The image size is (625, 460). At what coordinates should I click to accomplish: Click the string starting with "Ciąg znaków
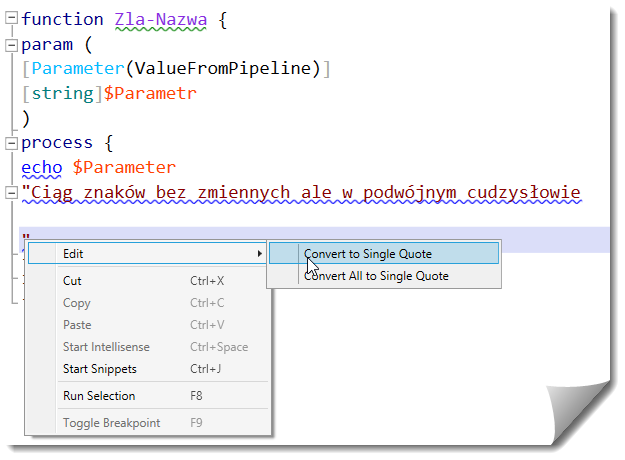300,192
